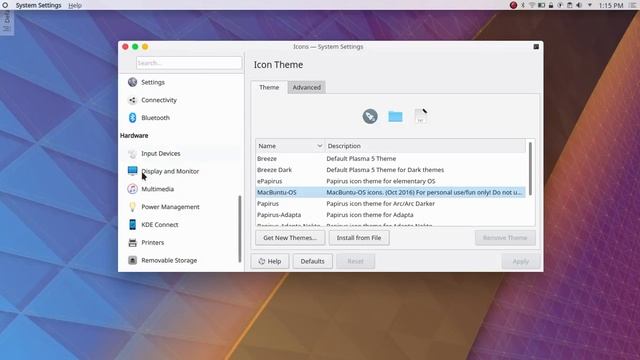Click the lock tray icon
The height and width of the screenshot is (360, 640).
[x=551, y=5]
